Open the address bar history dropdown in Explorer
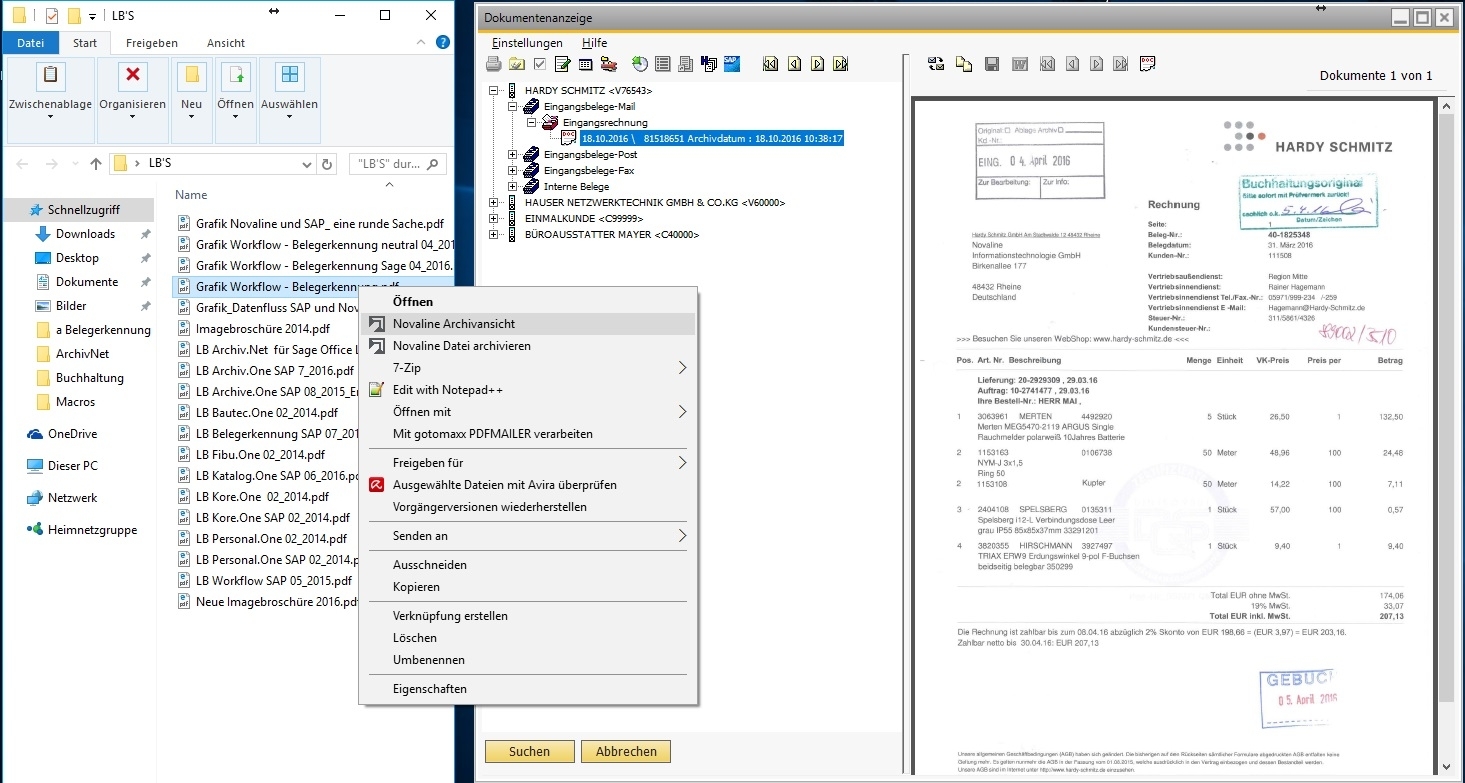 coord(307,164)
